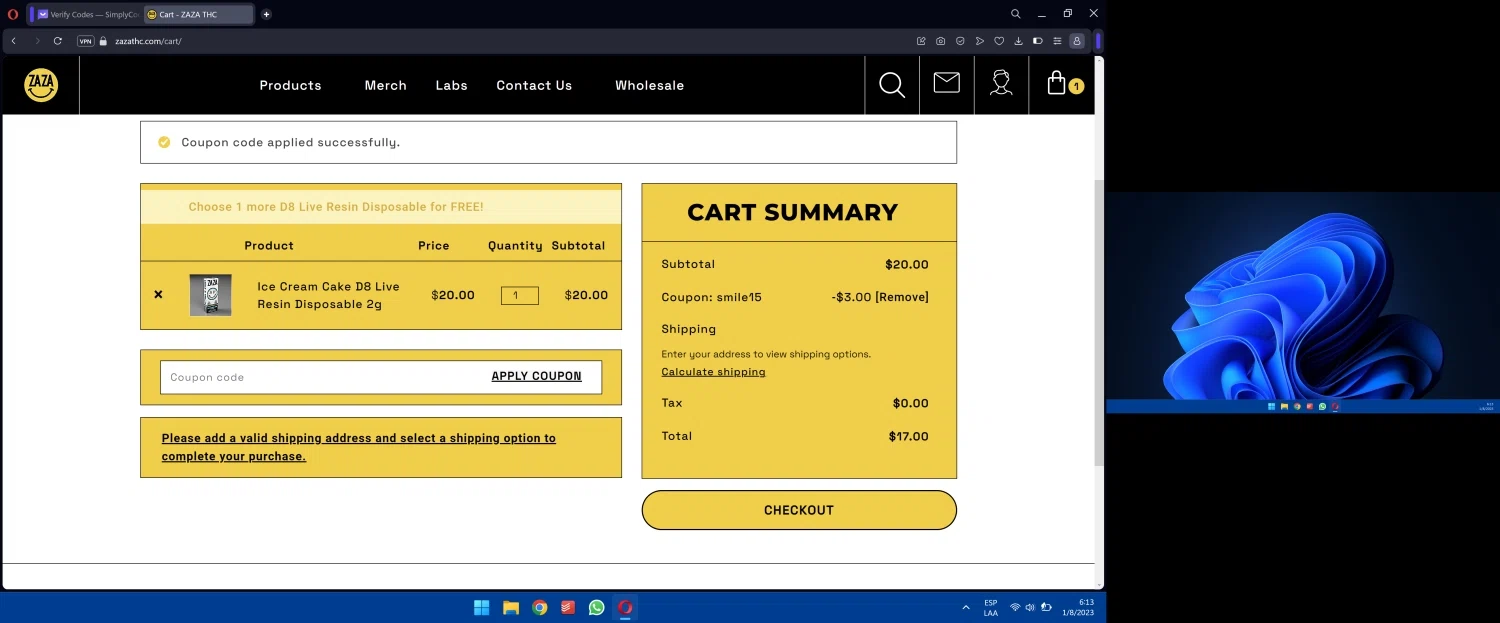
Task: Open Wi-Fi network settings in tray
Action: point(1015,607)
